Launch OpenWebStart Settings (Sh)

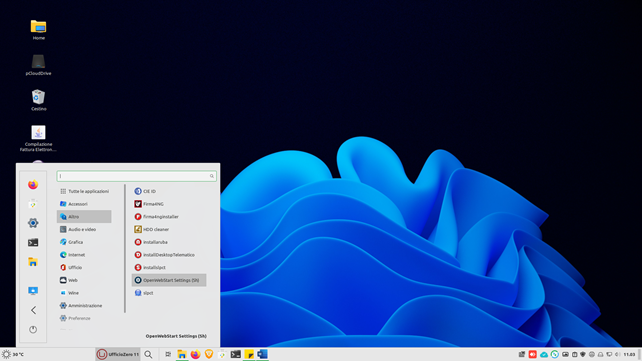point(169,280)
